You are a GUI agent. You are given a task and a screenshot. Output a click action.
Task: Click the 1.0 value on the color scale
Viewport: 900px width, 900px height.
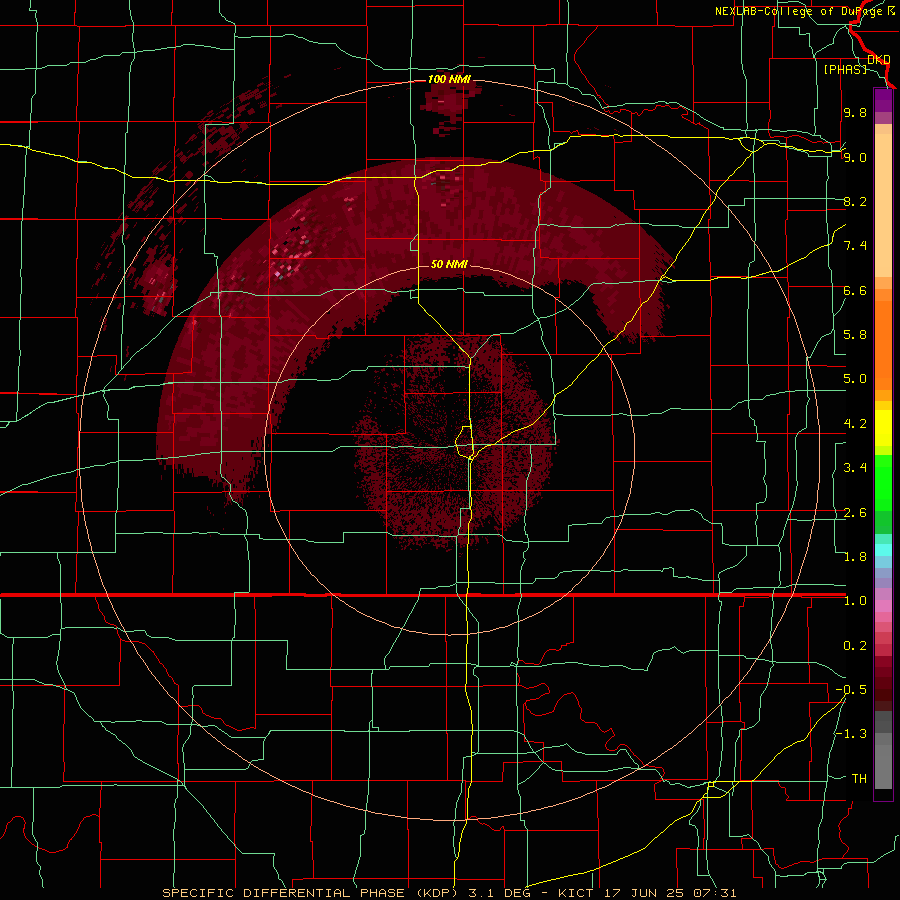[855, 601]
